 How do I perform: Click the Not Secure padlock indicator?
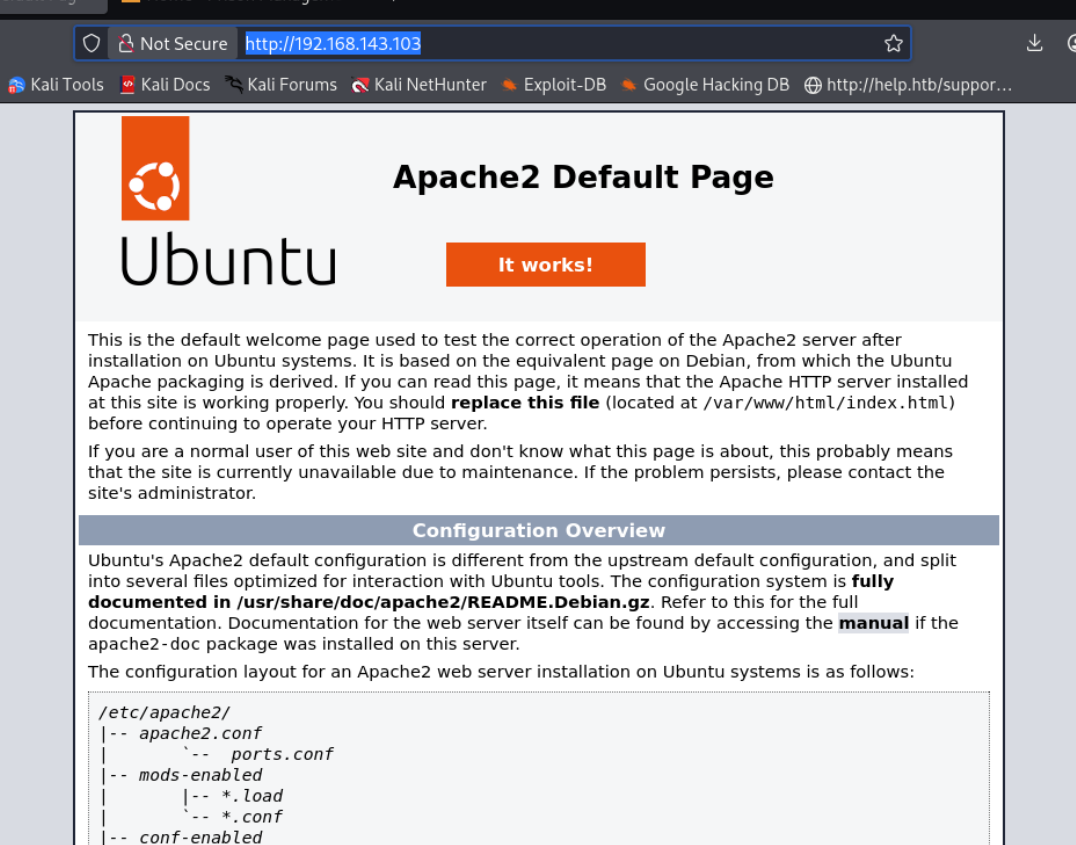pyautogui.click(x=172, y=44)
